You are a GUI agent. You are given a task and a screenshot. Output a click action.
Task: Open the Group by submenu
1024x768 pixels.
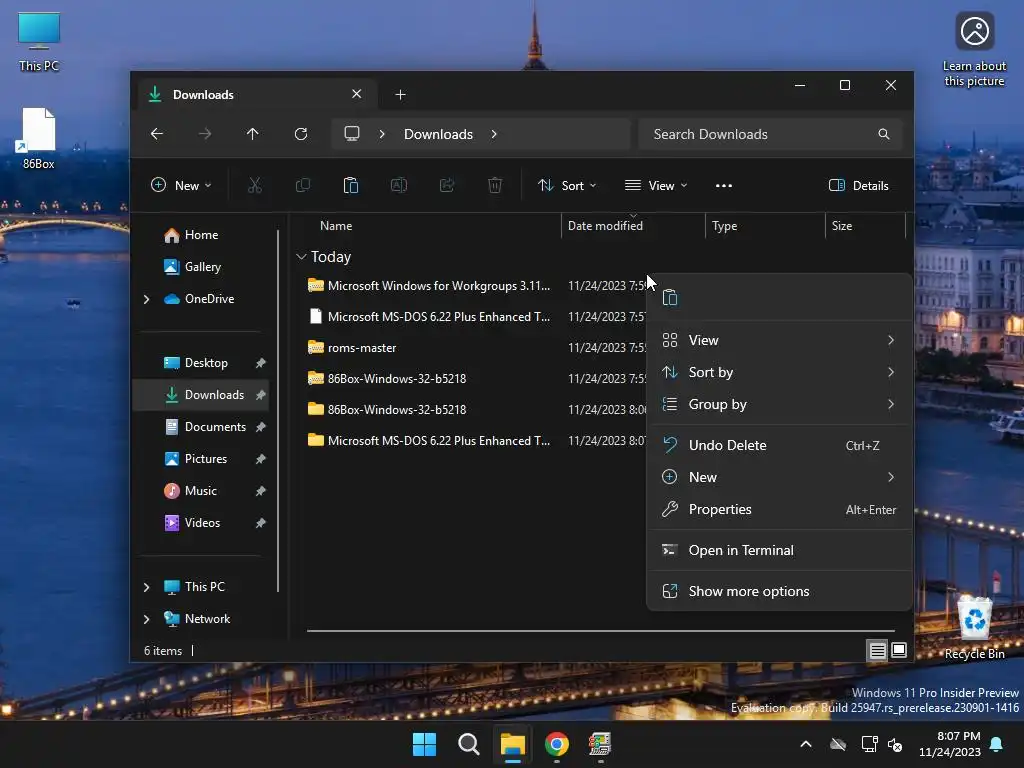(778, 404)
